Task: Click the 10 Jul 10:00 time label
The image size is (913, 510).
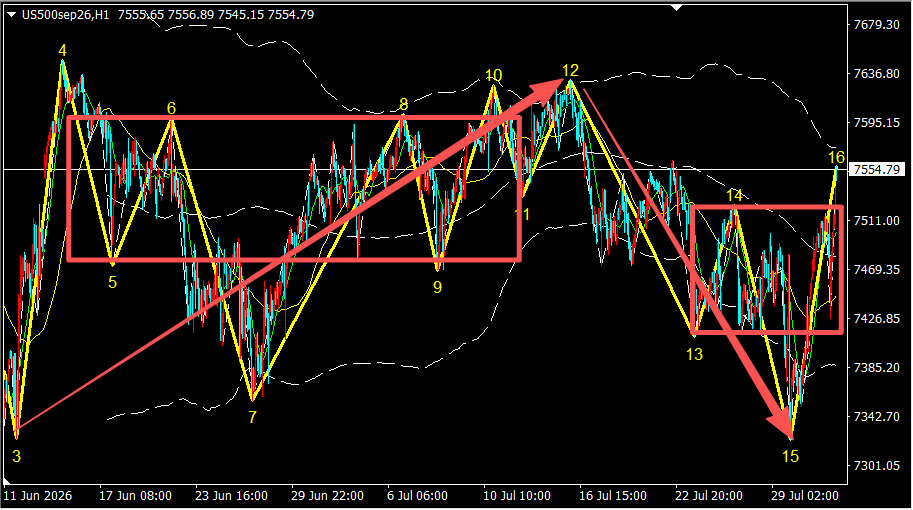Action: pyautogui.click(x=516, y=496)
